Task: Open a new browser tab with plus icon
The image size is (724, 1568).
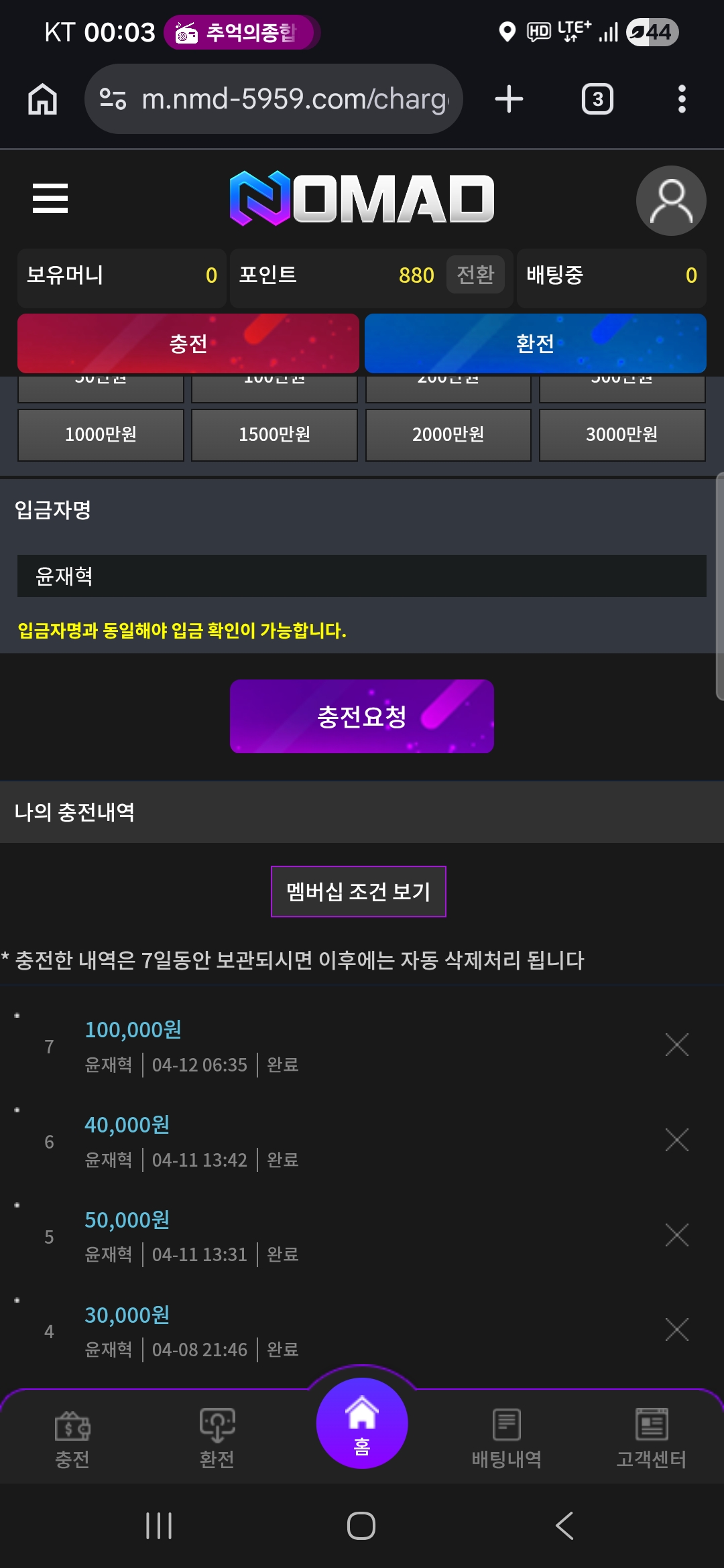Action: pyautogui.click(x=509, y=99)
